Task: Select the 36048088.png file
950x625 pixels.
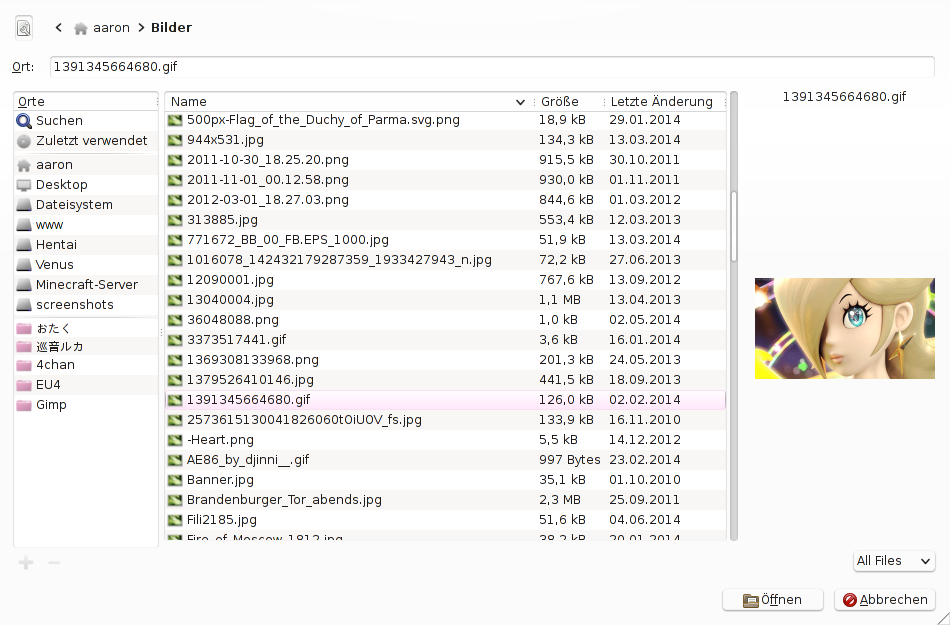Action: pyautogui.click(x=445, y=320)
